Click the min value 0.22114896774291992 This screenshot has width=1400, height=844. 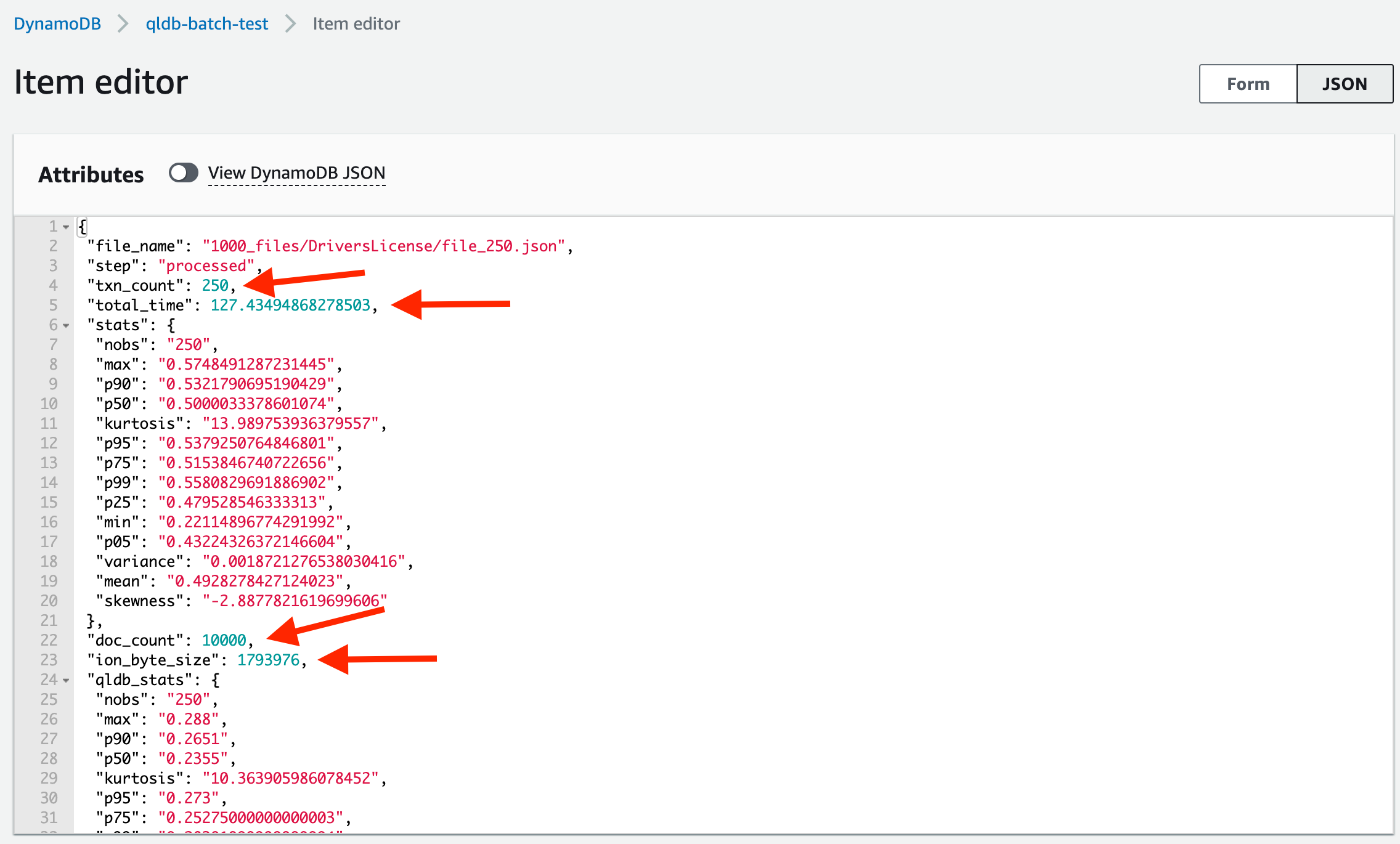[x=251, y=522]
